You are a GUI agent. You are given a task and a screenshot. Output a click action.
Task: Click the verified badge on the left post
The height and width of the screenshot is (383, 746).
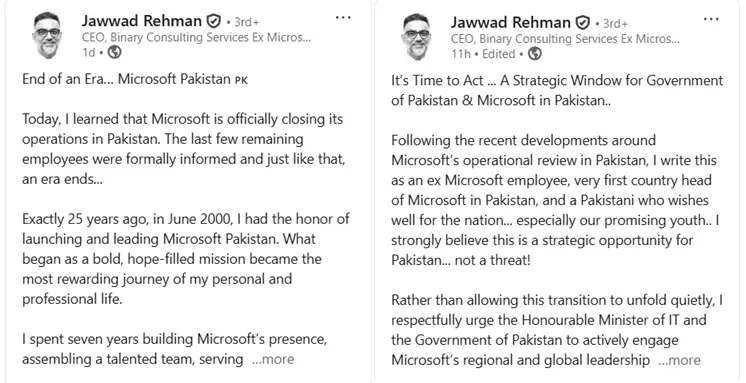point(213,21)
